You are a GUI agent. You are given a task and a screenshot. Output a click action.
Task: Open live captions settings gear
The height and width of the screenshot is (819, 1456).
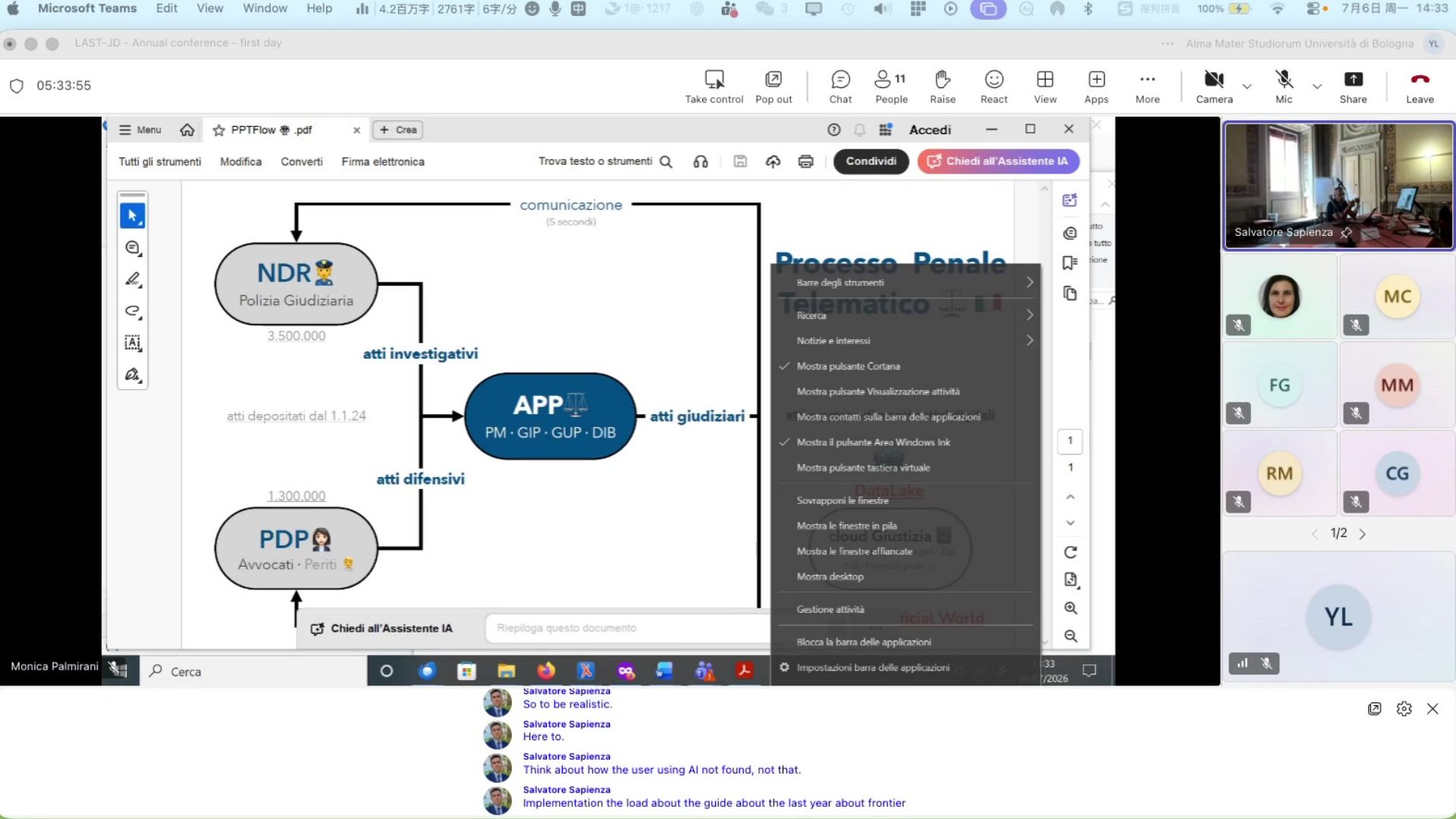(x=1404, y=708)
